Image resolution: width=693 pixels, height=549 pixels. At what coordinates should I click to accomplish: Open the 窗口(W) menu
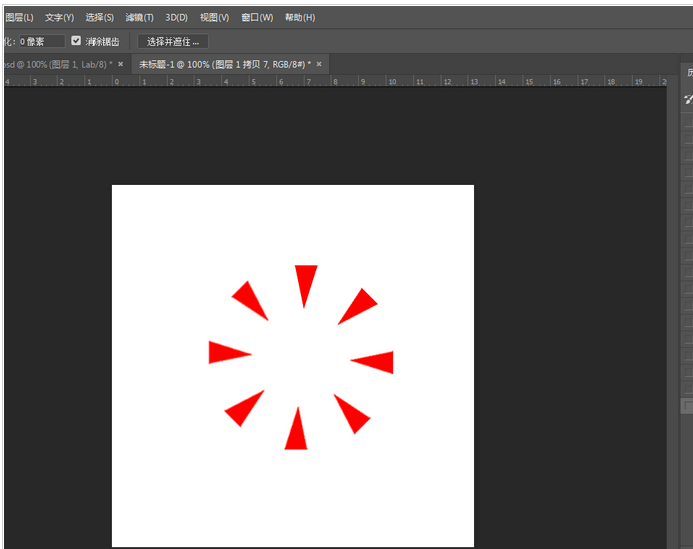pos(257,18)
